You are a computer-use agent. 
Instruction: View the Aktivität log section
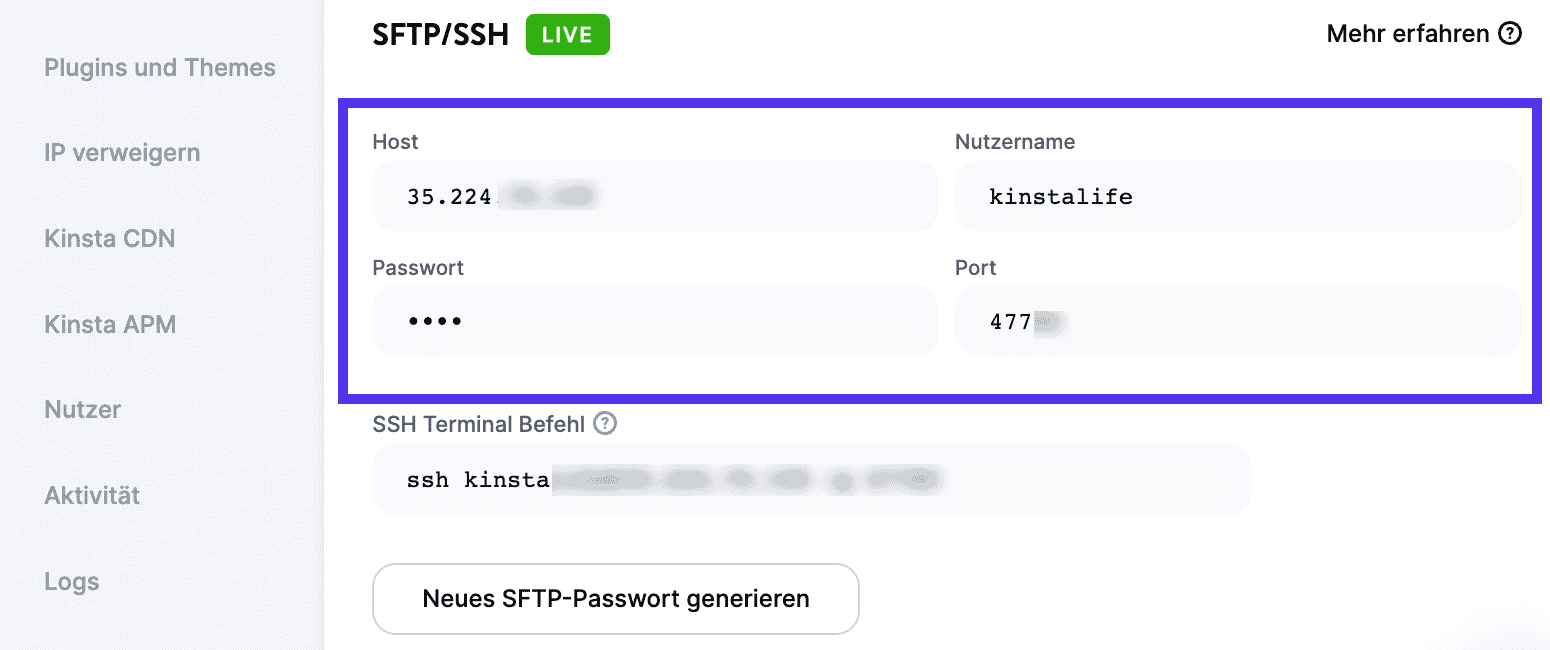click(91, 495)
